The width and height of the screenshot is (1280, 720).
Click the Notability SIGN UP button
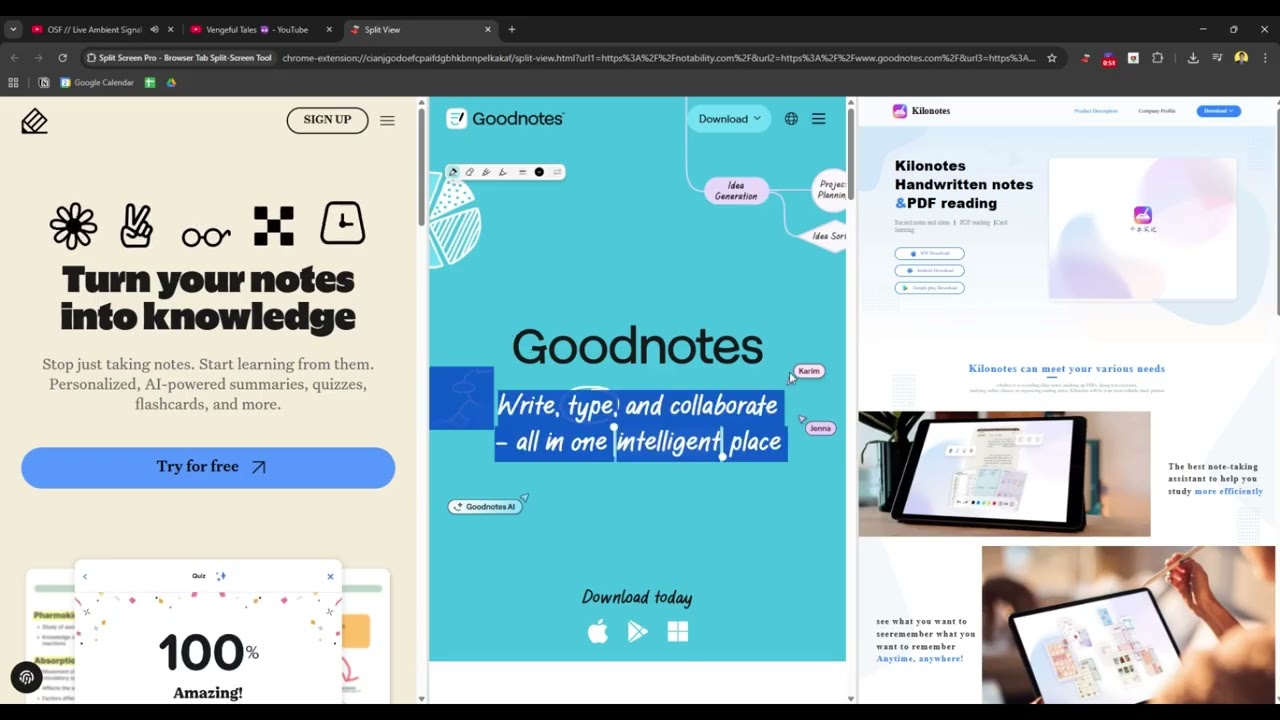coord(327,120)
